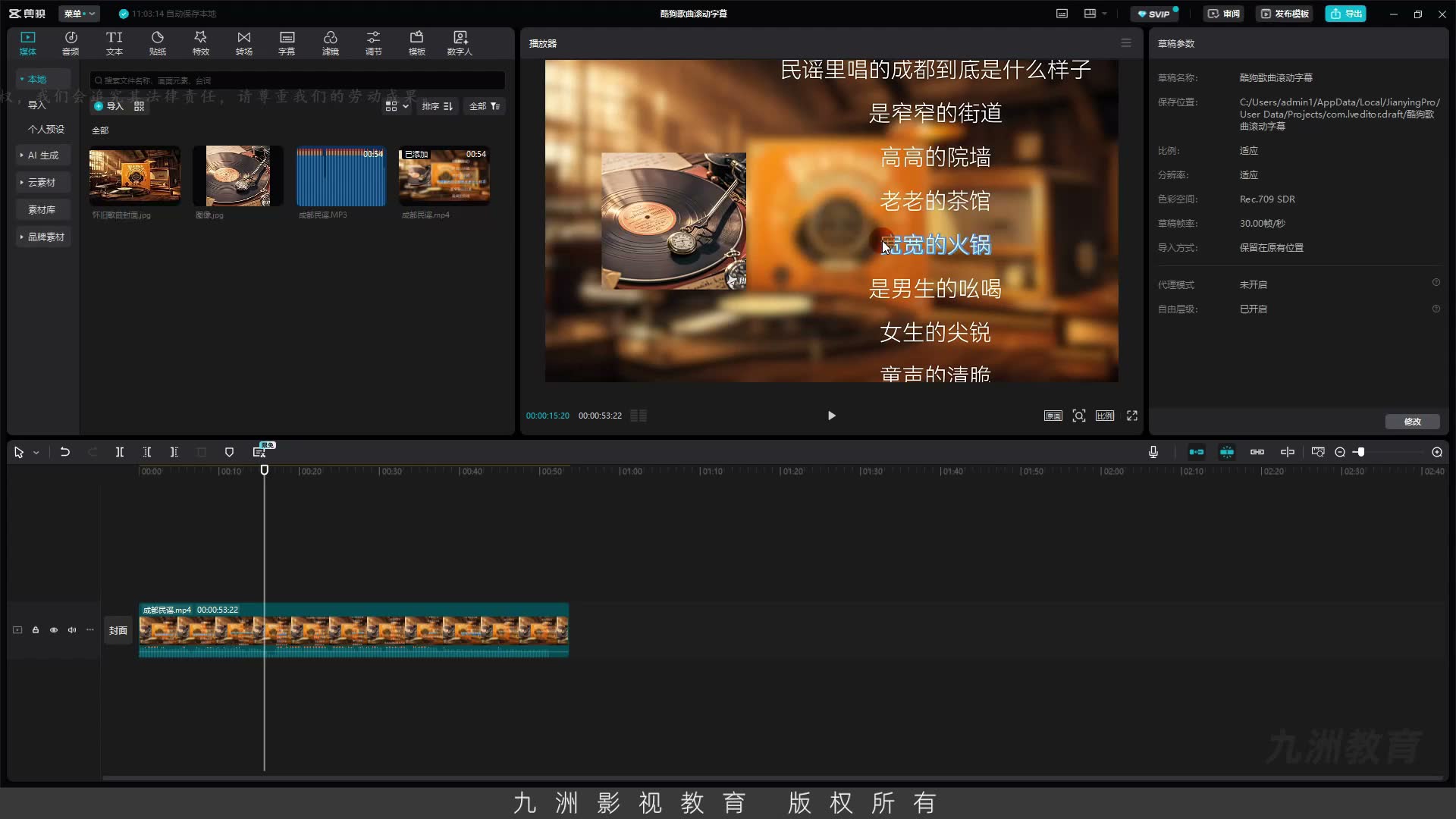Open fullscreen preview in player
The height and width of the screenshot is (819, 1456).
click(x=1132, y=416)
